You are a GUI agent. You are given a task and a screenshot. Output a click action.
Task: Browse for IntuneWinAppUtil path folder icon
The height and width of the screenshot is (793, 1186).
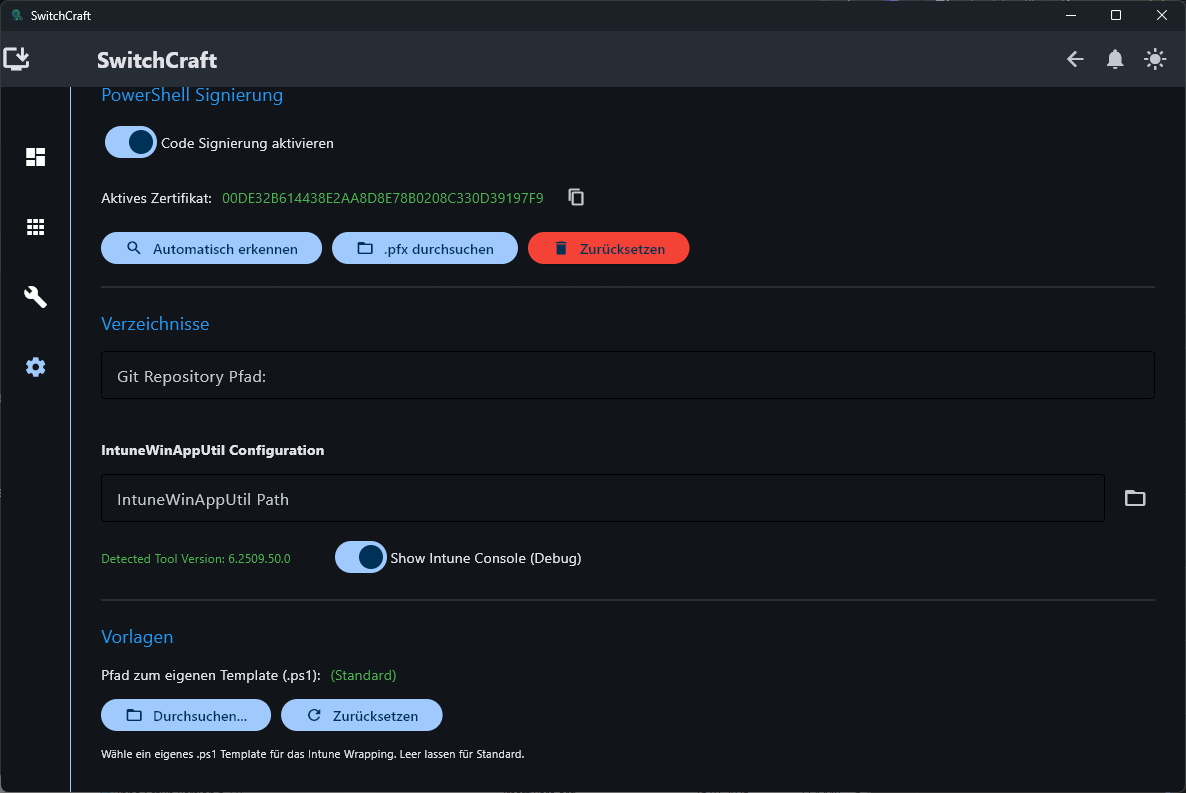coord(1135,498)
